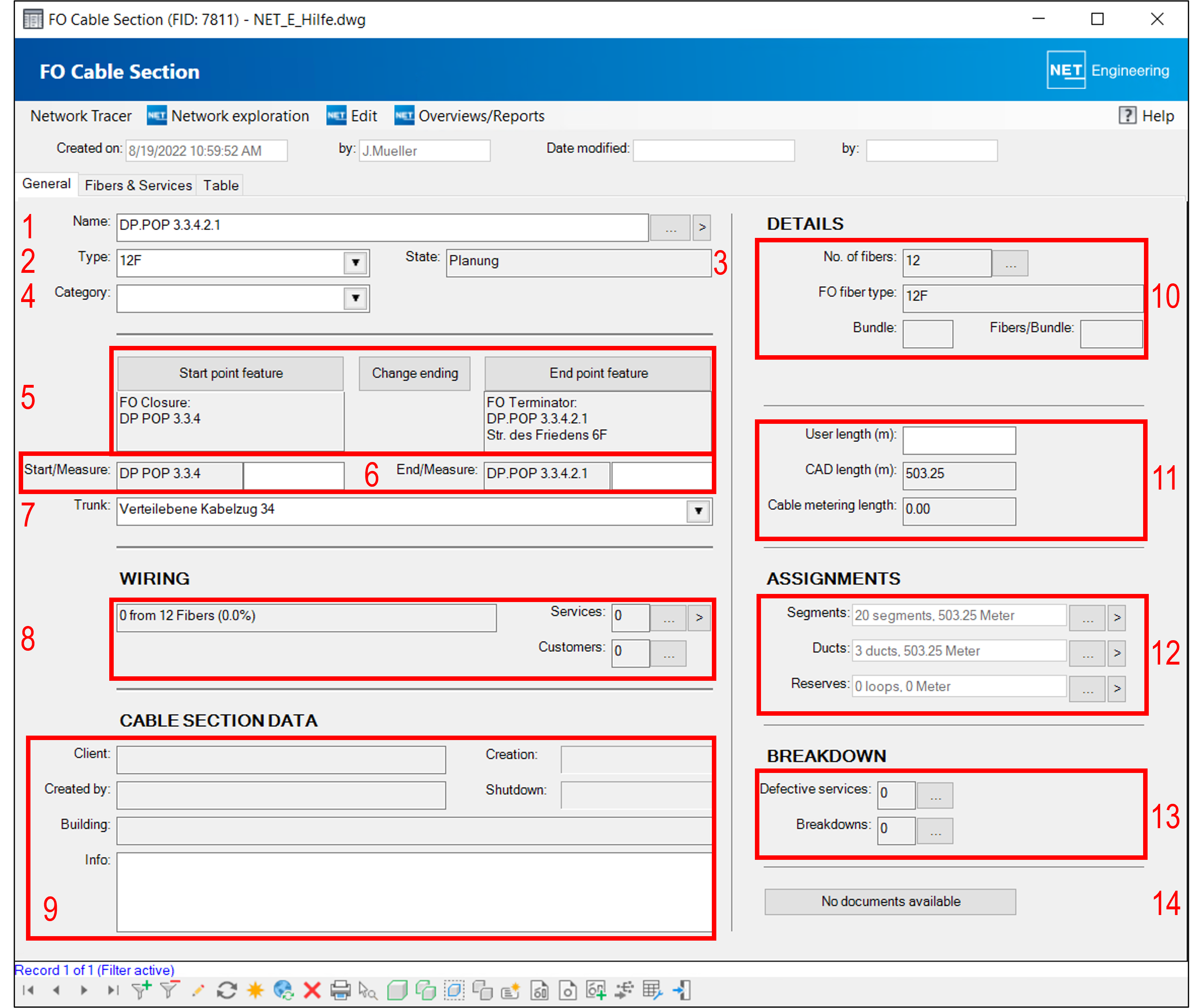Click the gray overlapping squares copy icon
This screenshot has height=1008, width=1202.
[x=482, y=990]
